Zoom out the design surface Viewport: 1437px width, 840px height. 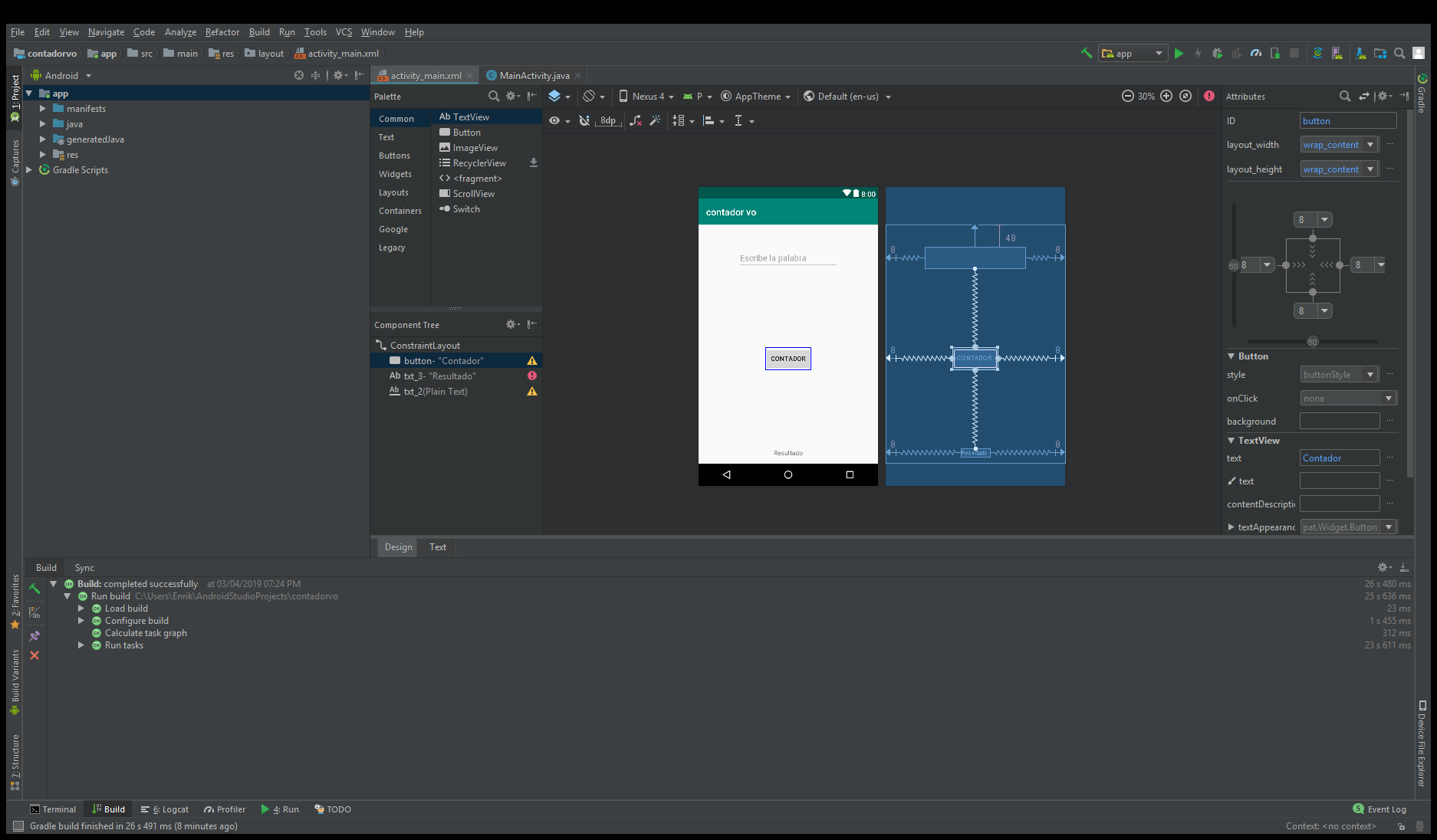point(1127,96)
